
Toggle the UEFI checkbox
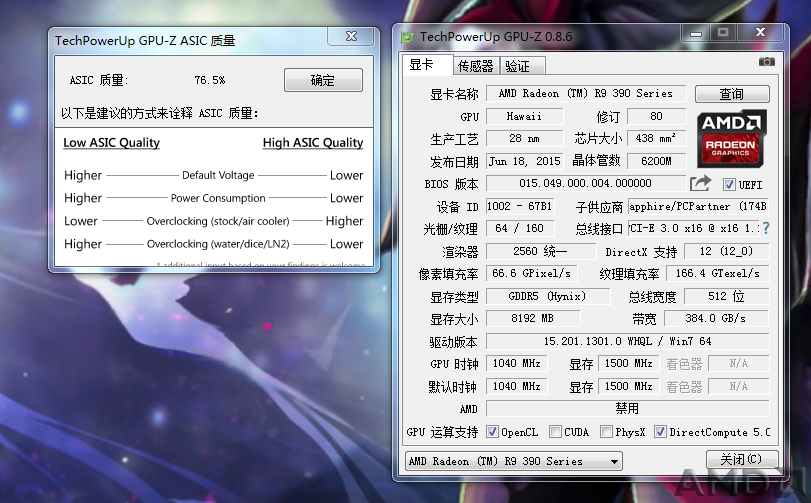pyautogui.click(x=729, y=185)
